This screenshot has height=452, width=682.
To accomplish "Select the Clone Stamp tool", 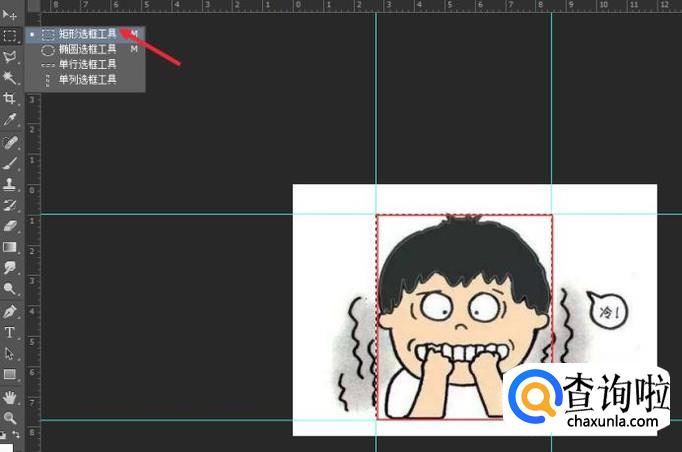I will pos(10,184).
